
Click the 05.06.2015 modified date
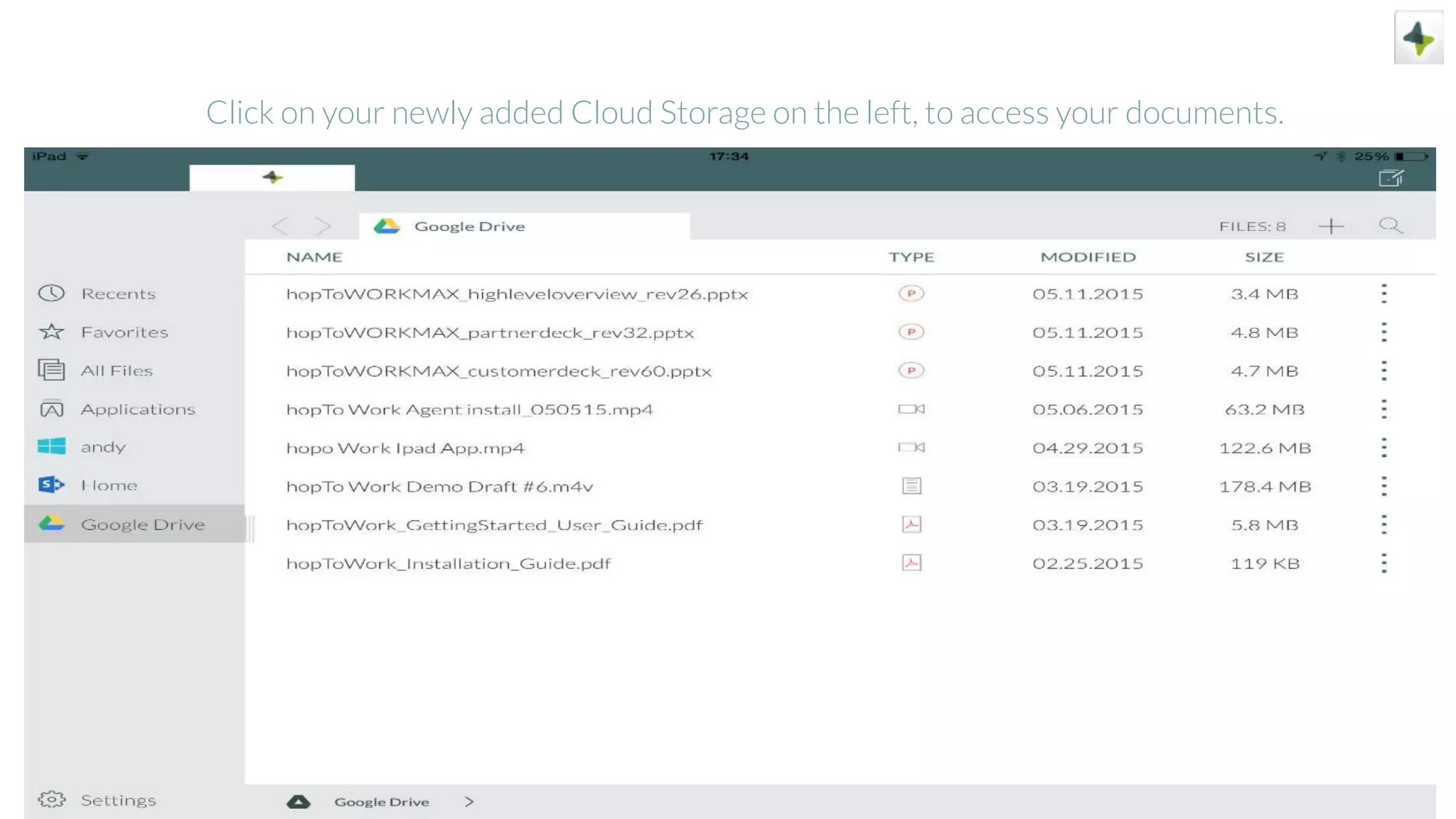(x=1088, y=409)
